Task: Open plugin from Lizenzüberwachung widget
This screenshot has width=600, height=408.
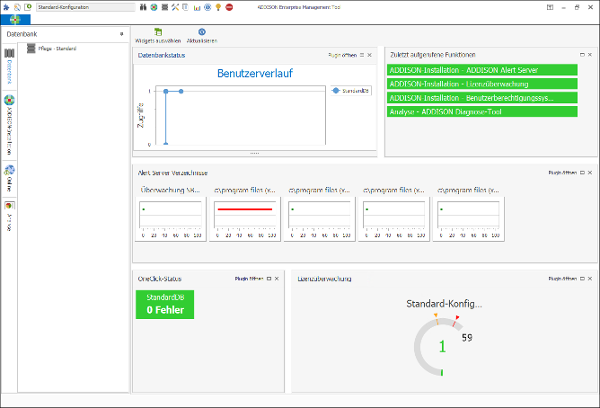Action: coord(562,279)
